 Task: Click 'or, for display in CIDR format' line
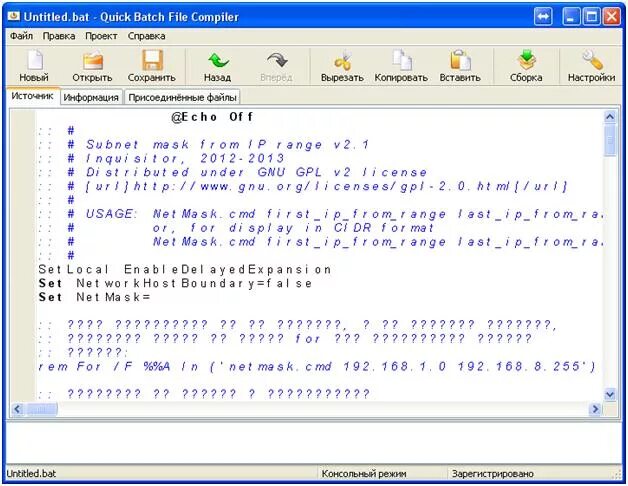(293, 228)
